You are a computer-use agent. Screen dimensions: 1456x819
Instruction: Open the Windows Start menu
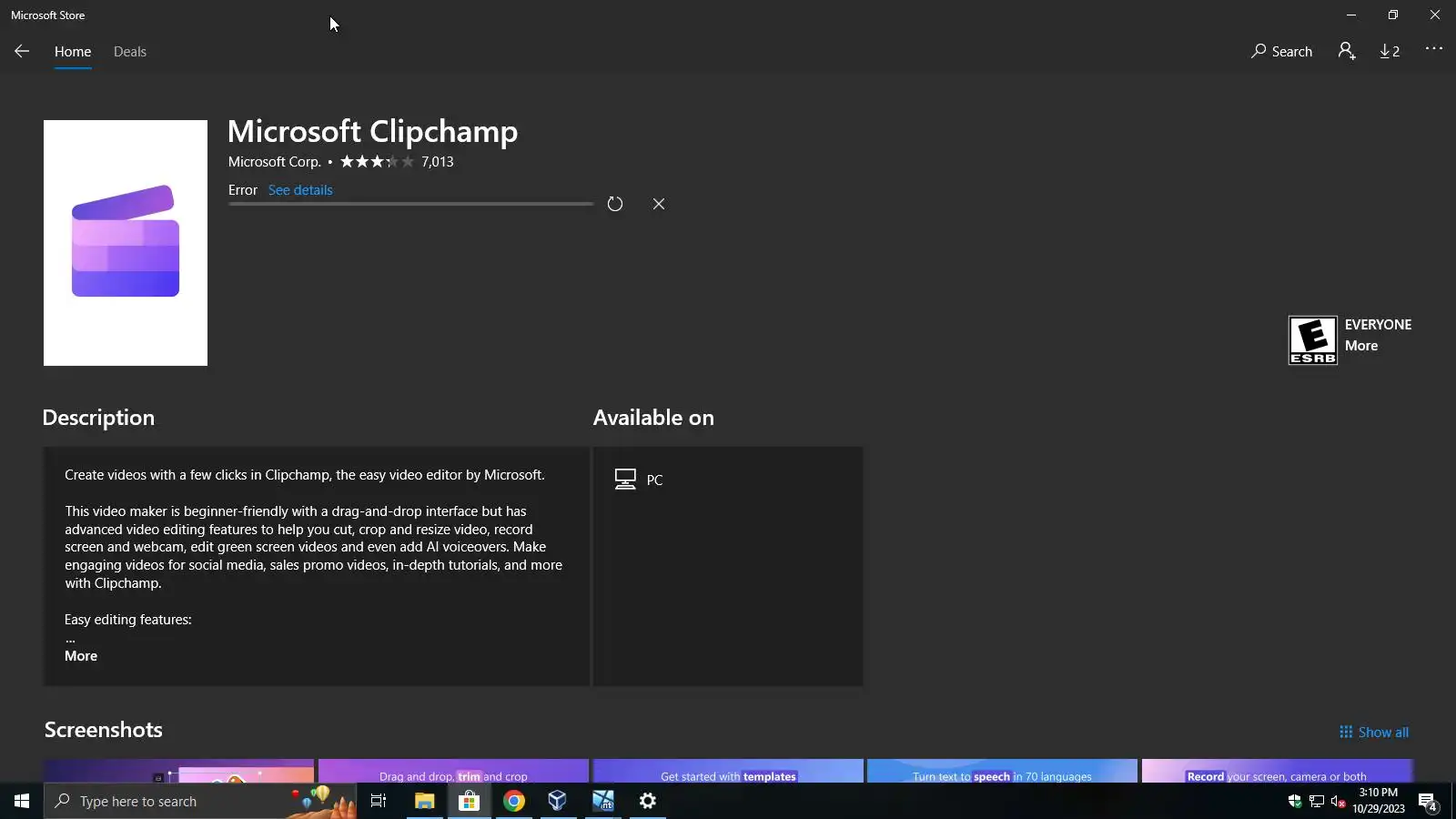pos(22,801)
